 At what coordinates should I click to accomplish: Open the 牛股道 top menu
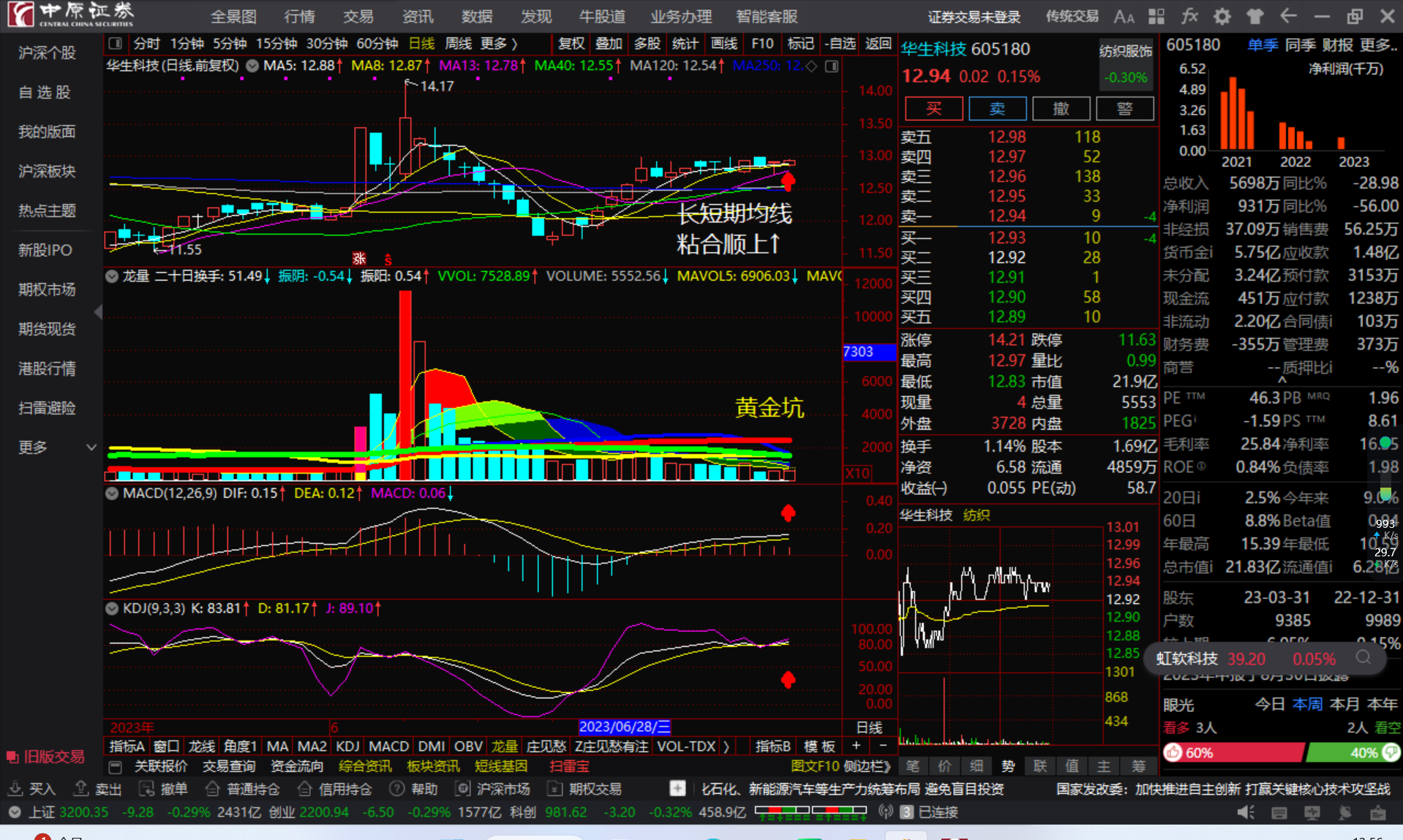click(602, 16)
